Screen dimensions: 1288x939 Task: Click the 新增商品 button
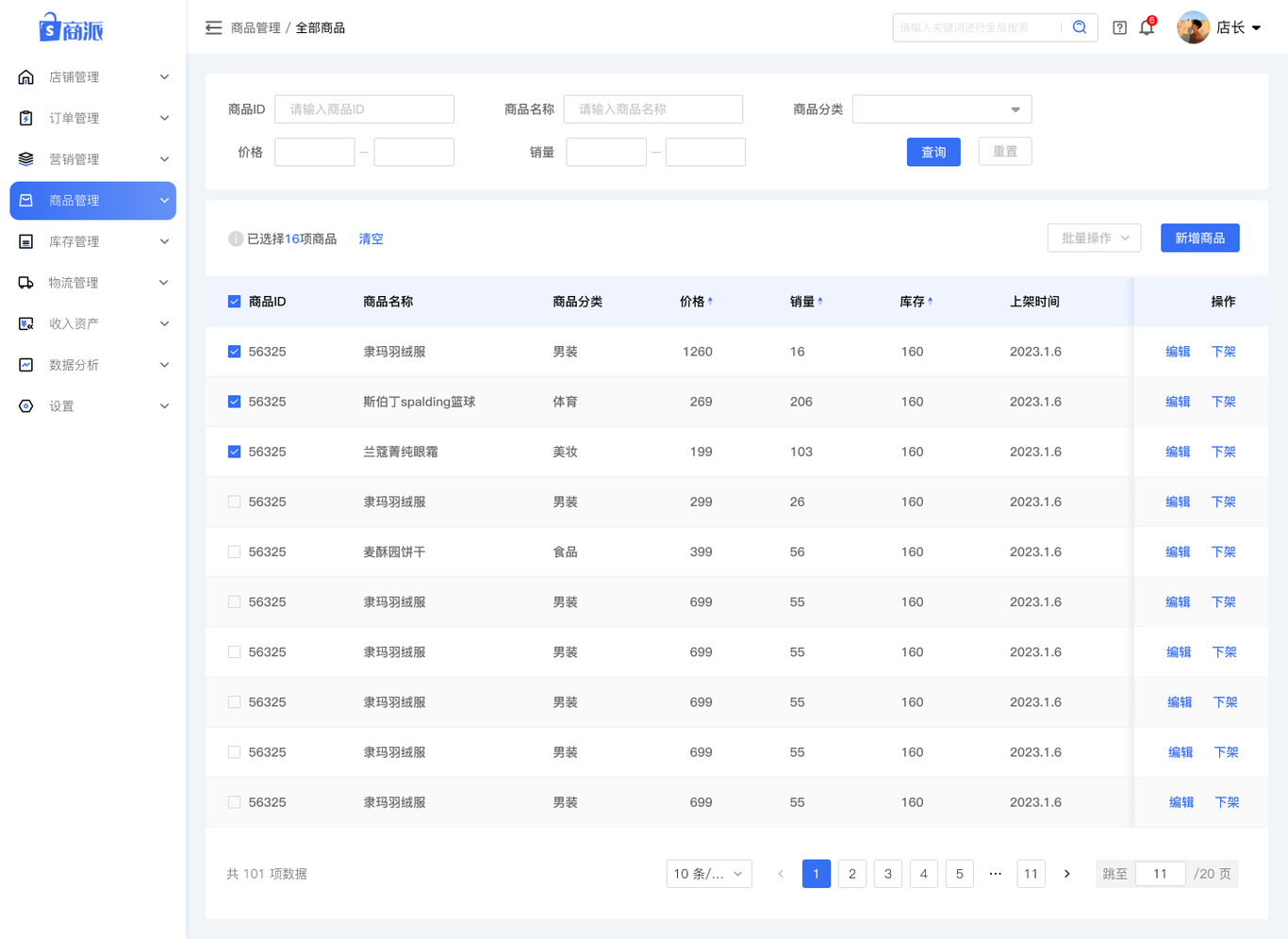pyautogui.click(x=1199, y=239)
